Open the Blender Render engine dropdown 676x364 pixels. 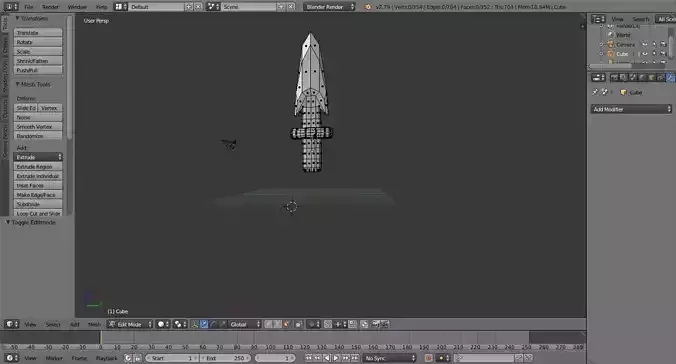point(329,7)
